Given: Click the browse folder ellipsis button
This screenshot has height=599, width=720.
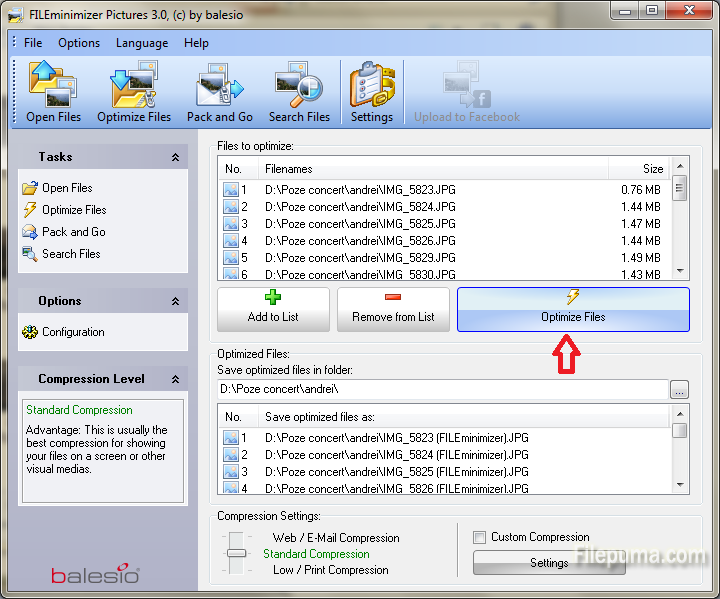Looking at the screenshot, I should click(x=680, y=389).
